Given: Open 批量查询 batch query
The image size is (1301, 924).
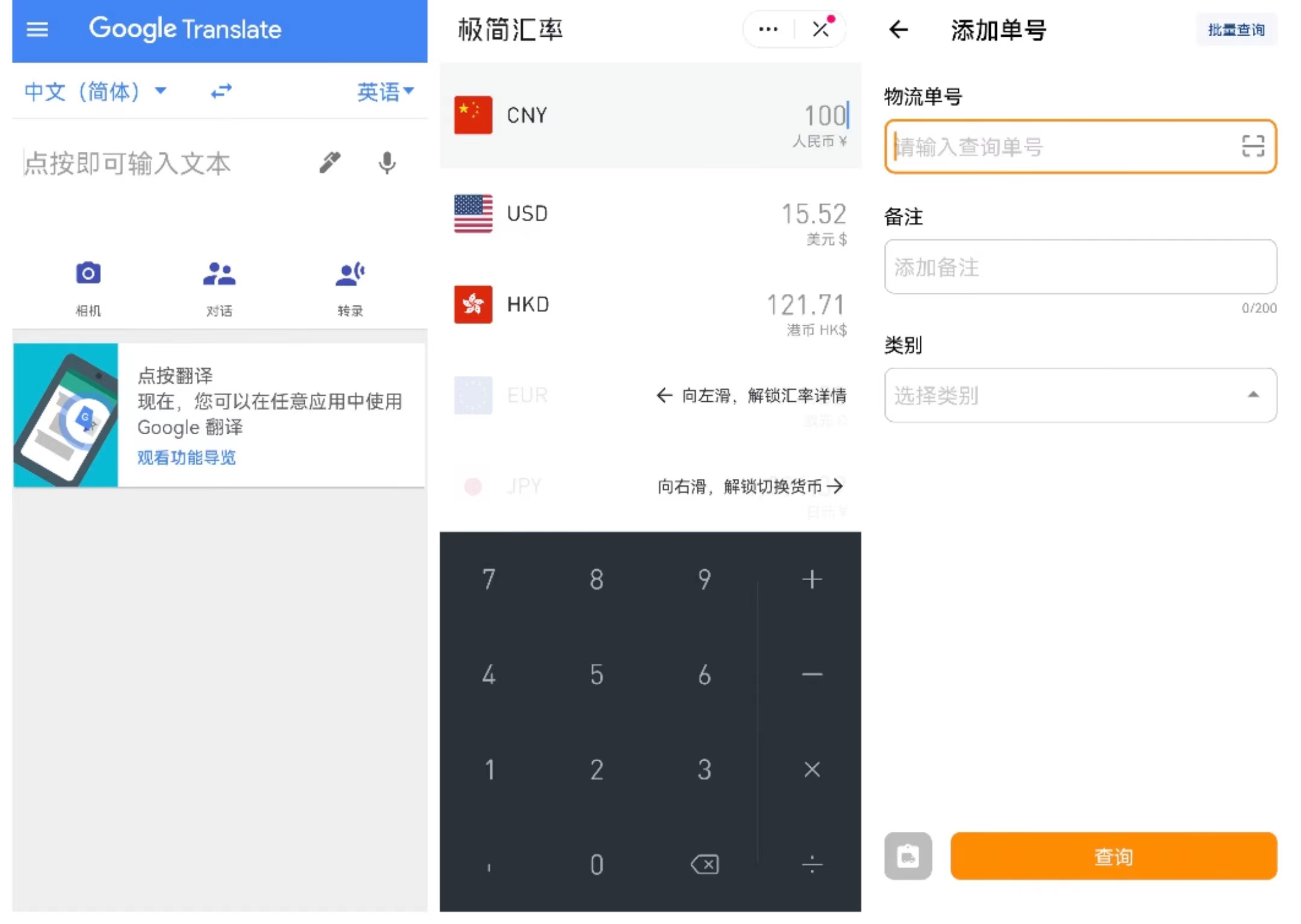Looking at the screenshot, I should pos(1235,29).
